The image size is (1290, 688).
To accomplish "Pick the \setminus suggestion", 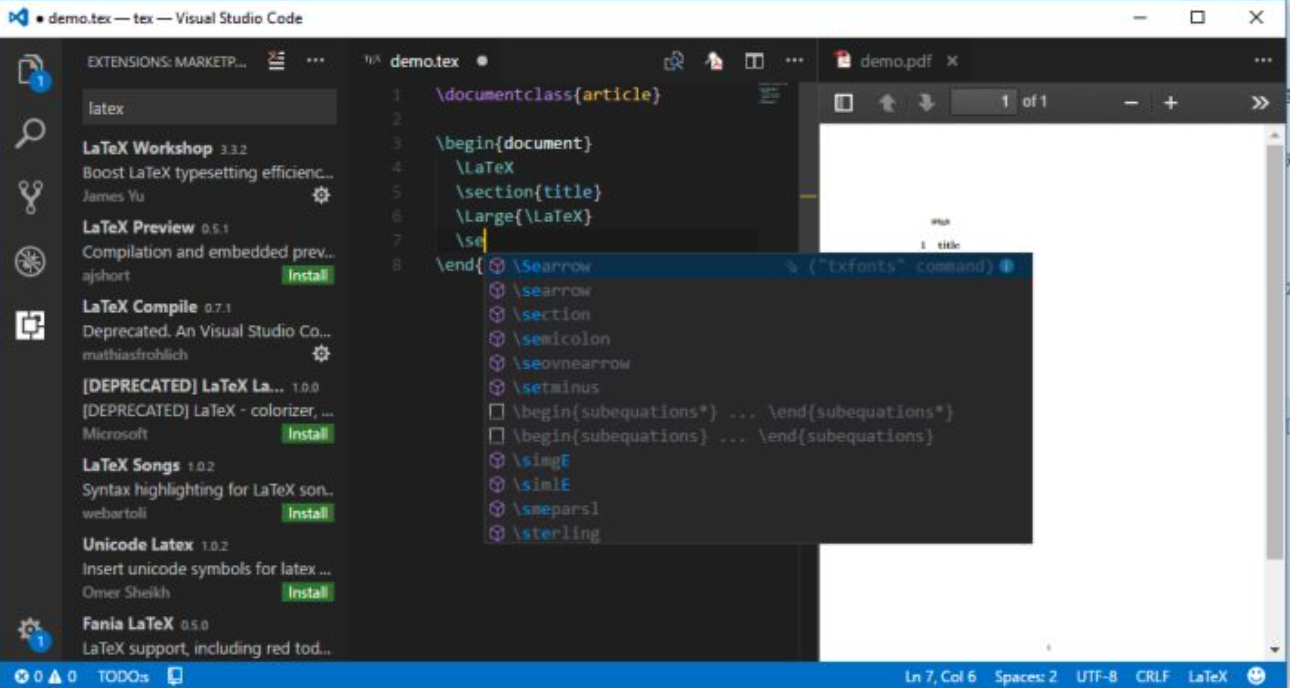I will [758, 387].
